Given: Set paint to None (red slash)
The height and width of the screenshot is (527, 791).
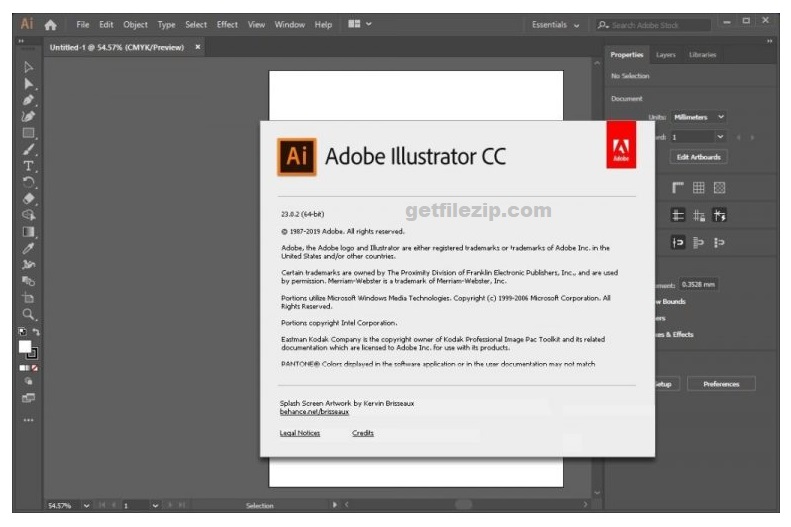Looking at the screenshot, I should tap(35, 368).
